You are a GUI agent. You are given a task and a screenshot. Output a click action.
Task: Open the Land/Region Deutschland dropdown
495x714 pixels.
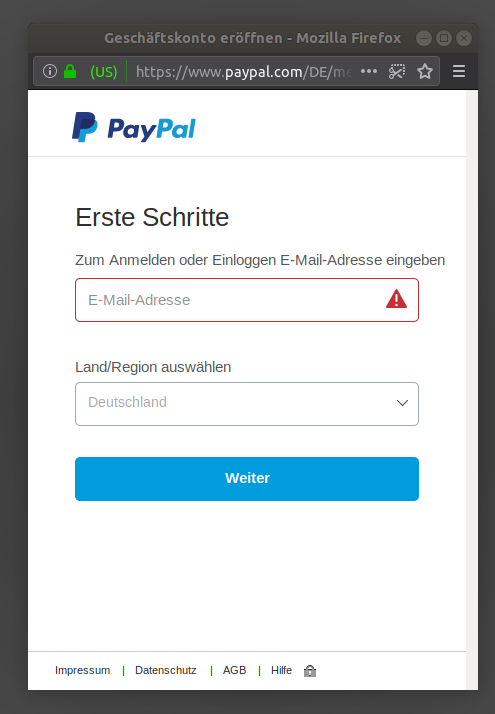(247, 404)
